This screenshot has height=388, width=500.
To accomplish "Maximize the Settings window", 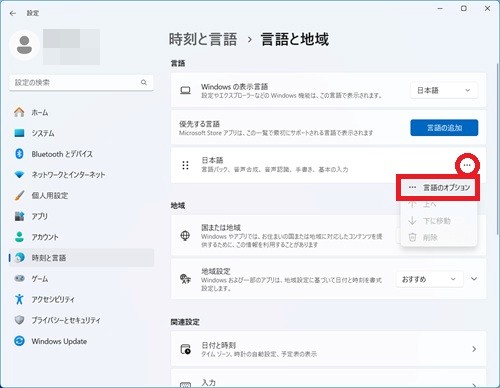I will [464, 8].
